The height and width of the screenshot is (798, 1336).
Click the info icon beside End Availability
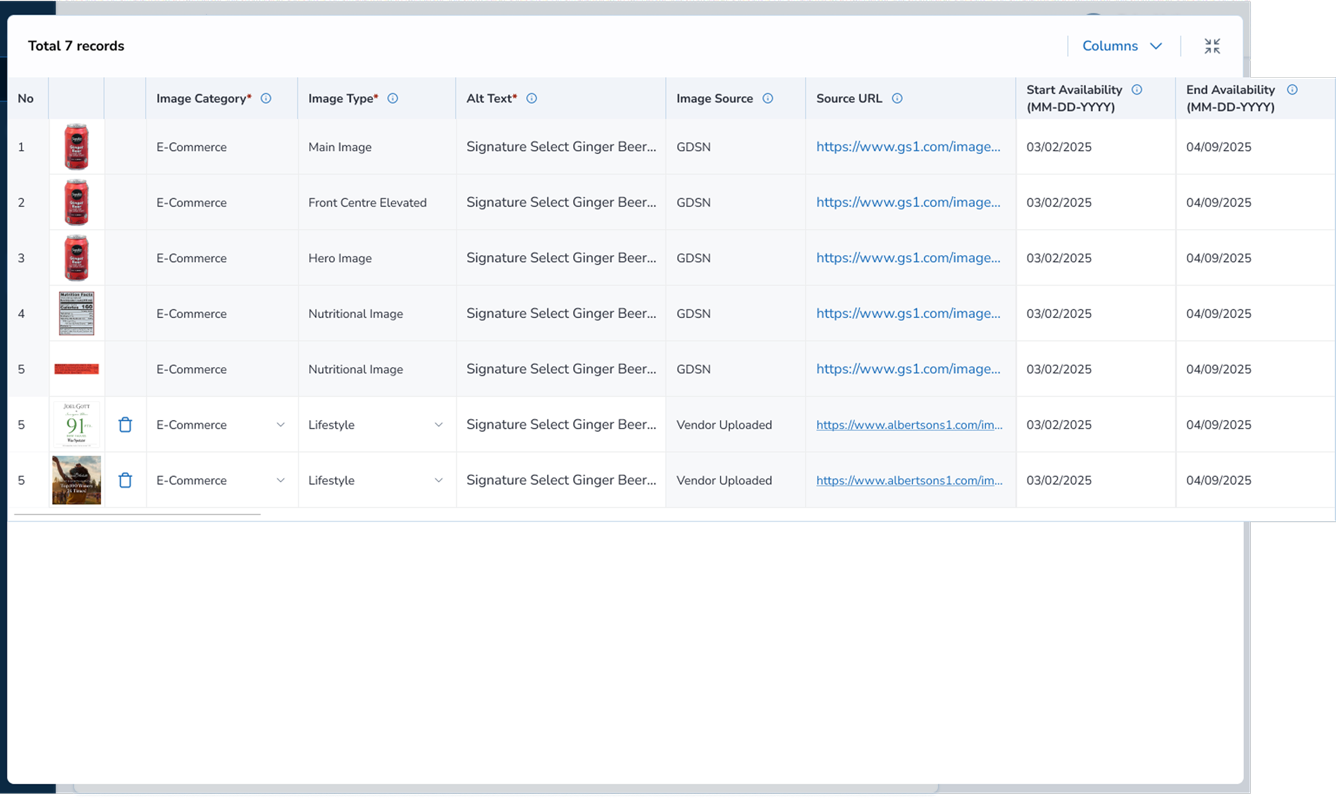[x=1292, y=89]
